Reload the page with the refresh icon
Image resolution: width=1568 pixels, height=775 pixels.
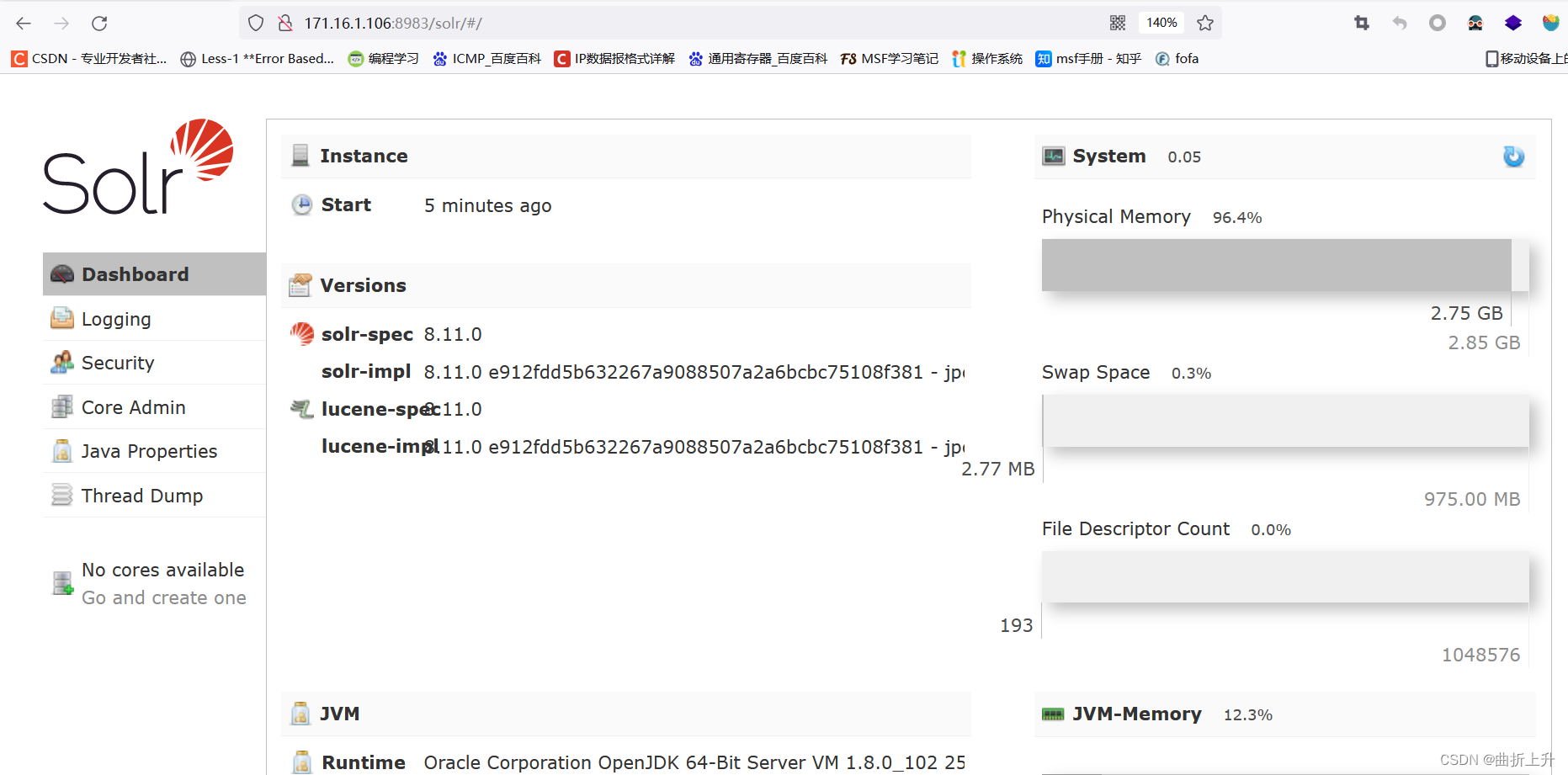pos(99,24)
